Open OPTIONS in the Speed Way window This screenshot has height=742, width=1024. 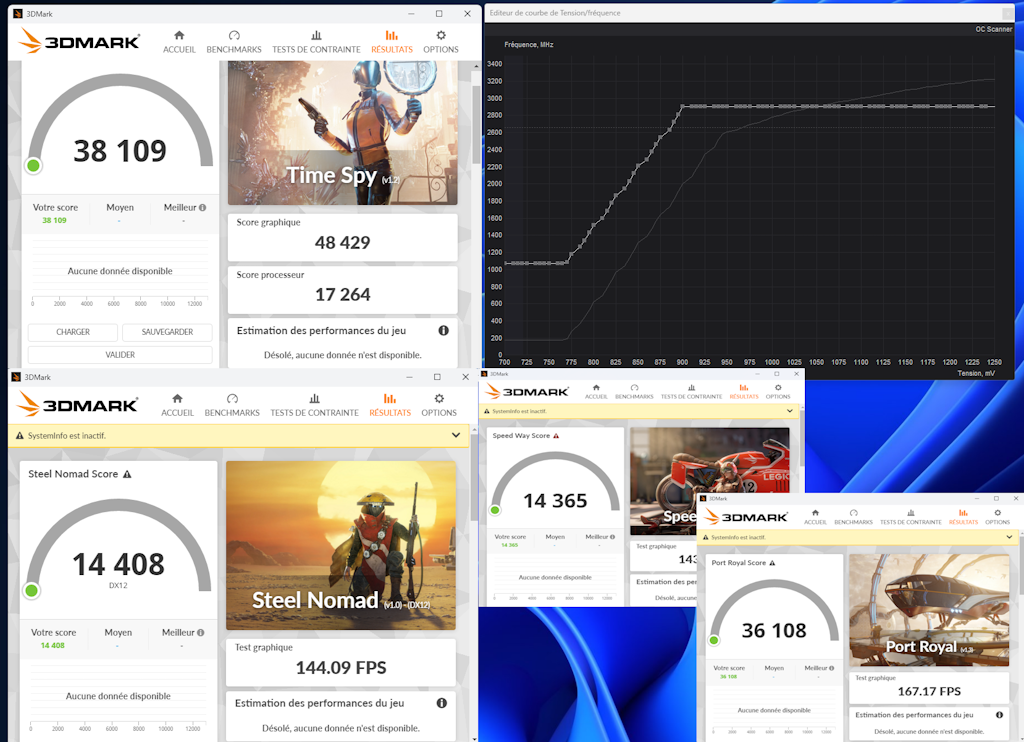778,392
